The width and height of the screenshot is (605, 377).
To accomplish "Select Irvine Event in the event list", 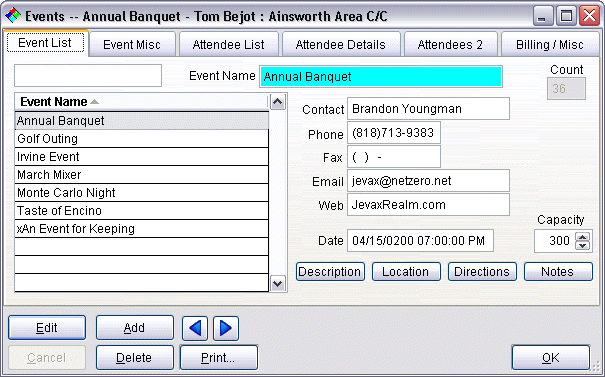I will point(141,157).
